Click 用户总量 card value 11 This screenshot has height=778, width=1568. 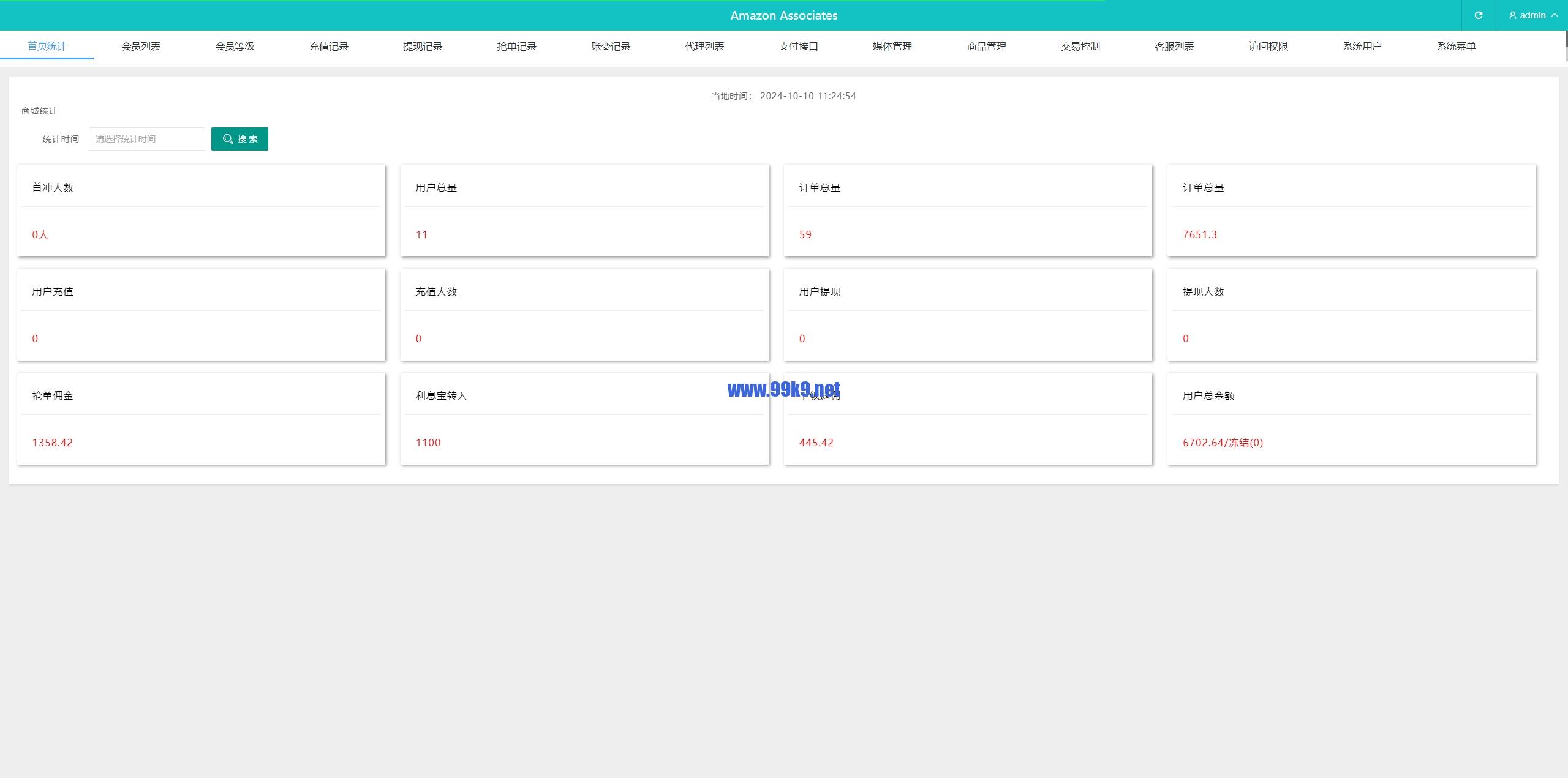click(421, 234)
